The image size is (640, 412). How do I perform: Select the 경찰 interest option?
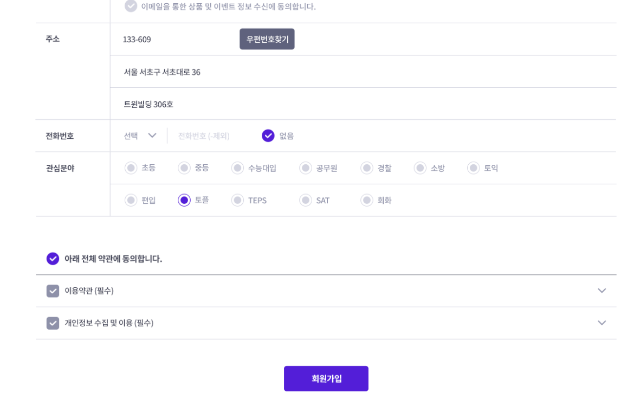[x=367, y=168]
